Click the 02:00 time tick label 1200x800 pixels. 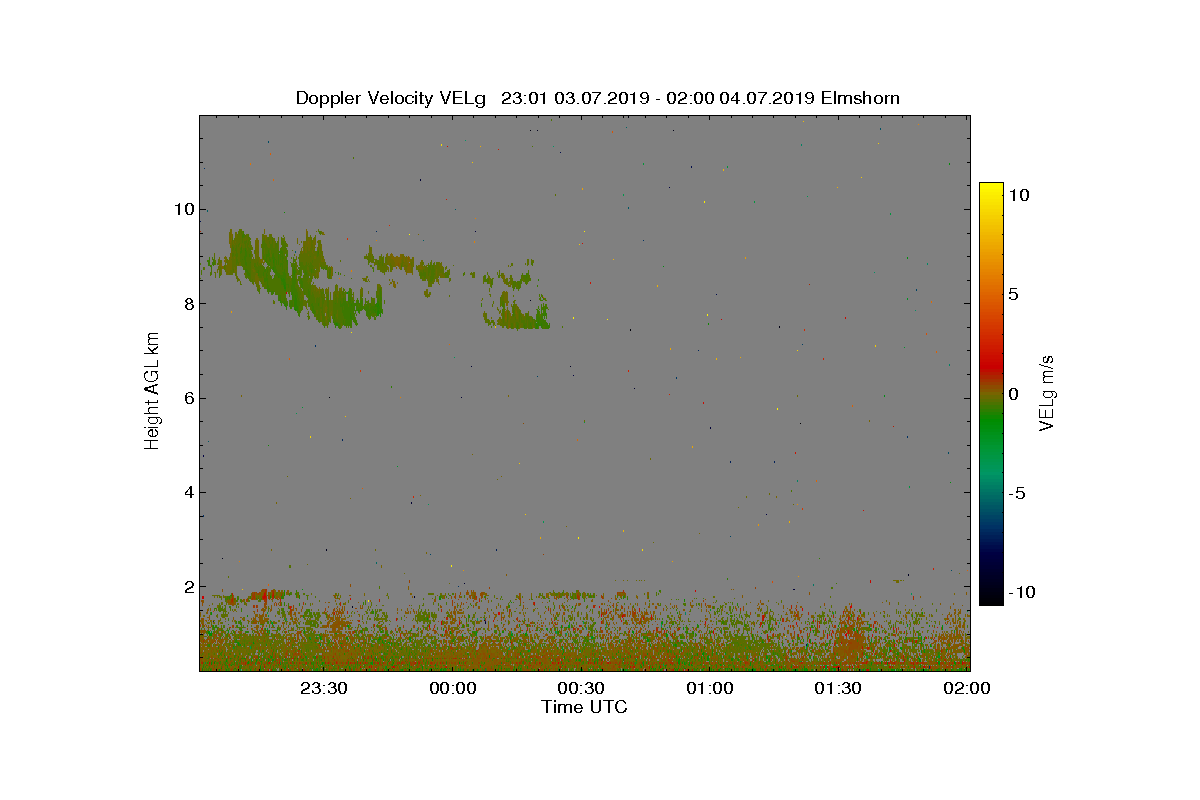pos(966,688)
